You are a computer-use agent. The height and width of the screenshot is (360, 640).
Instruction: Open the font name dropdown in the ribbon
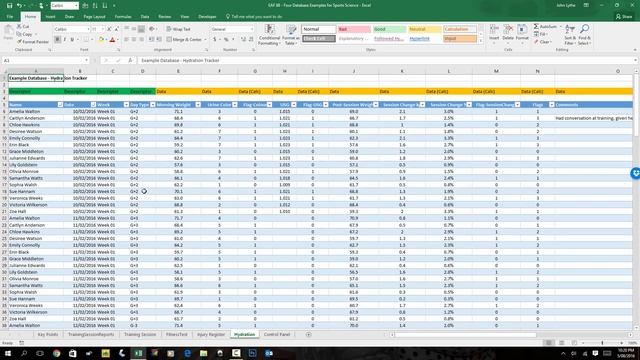(88, 29)
